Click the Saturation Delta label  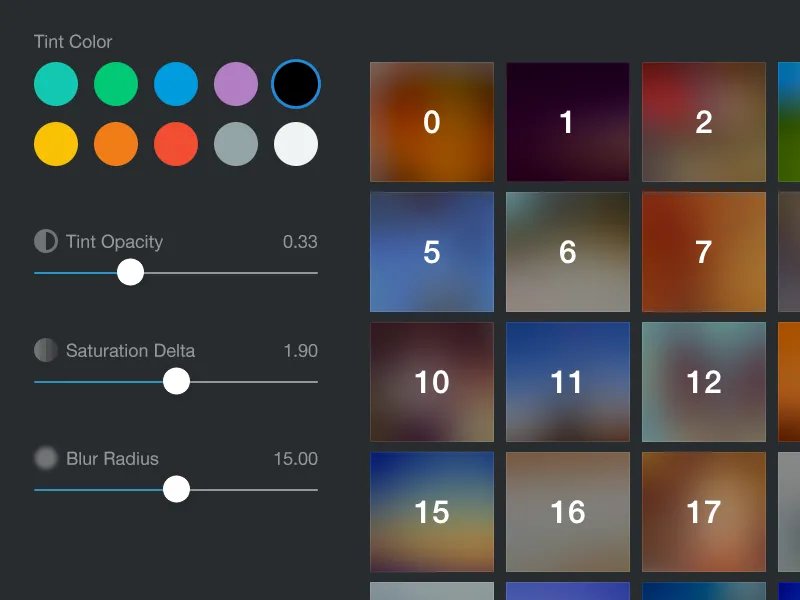(130, 351)
